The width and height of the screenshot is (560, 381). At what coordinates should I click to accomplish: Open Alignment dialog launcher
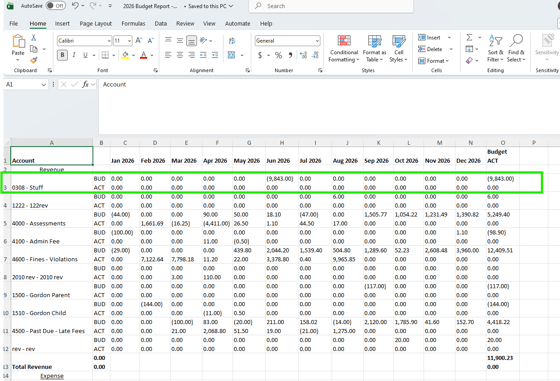coord(248,71)
